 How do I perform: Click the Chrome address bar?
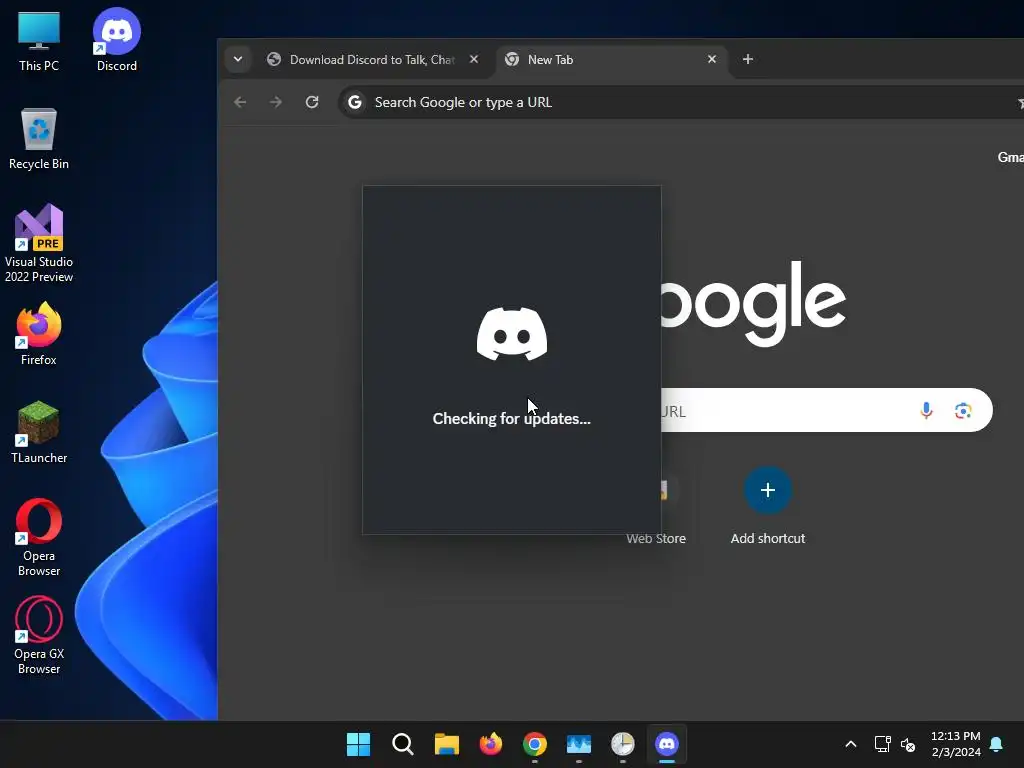[x=680, y=102]
